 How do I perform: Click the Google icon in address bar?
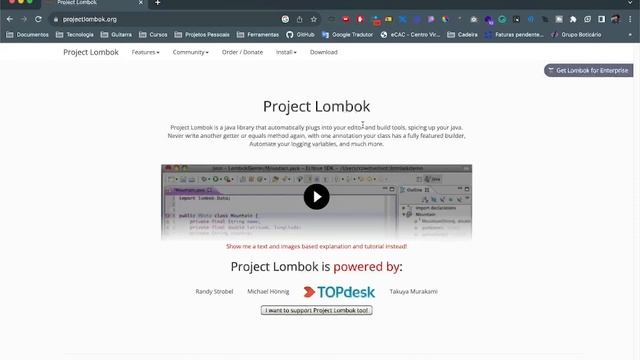pos(285,19)
